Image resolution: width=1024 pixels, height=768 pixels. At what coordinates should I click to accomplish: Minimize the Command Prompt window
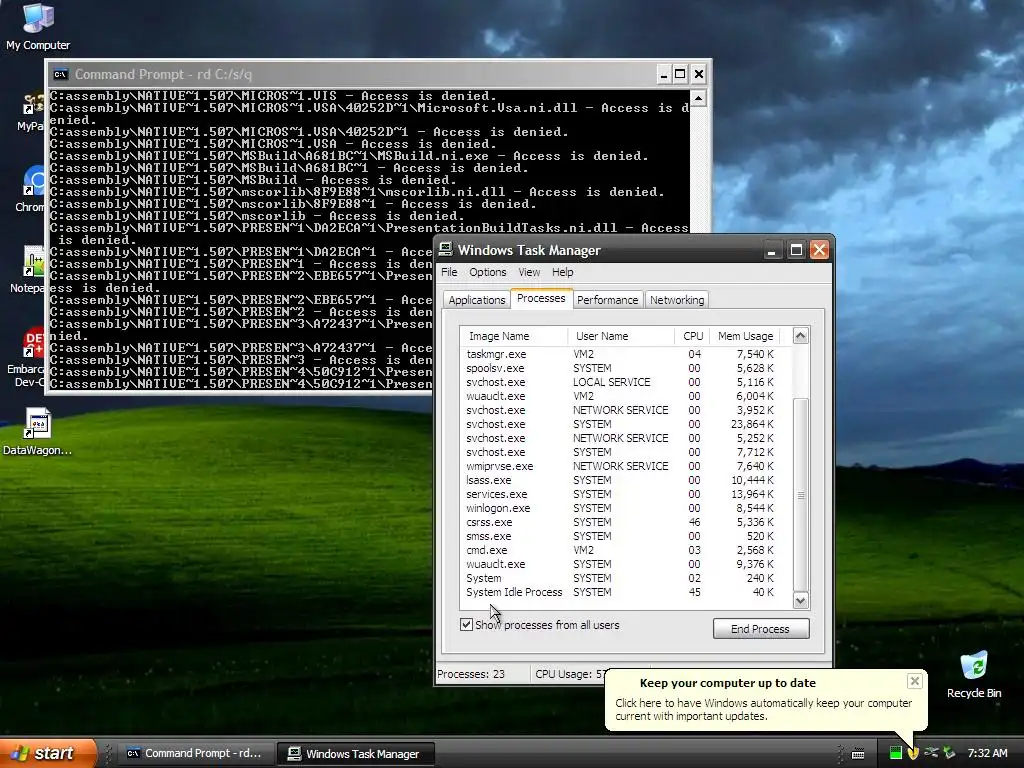click(x=663, y=74)
